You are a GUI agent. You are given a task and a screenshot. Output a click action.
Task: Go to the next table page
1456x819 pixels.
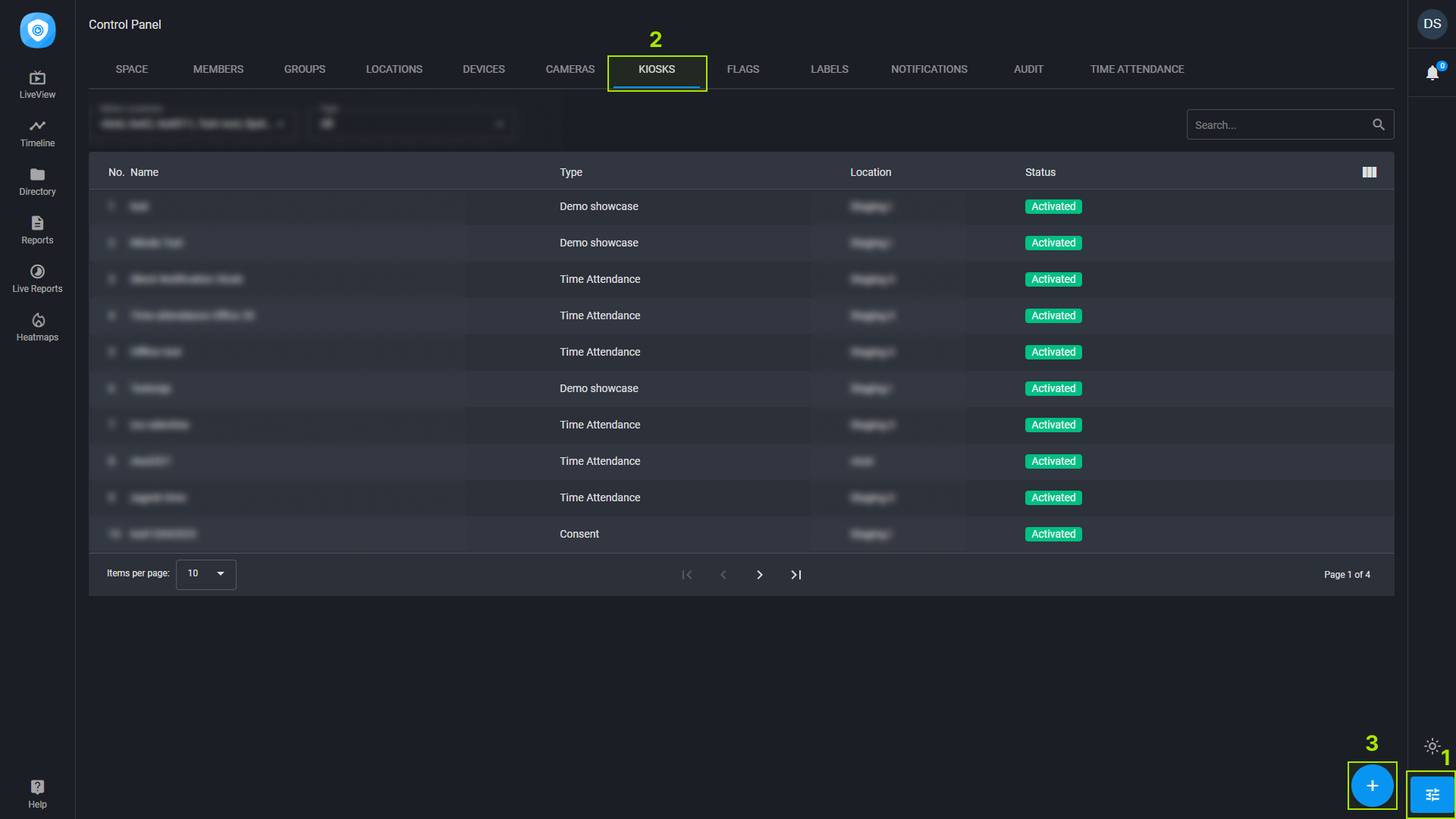[759, 575]
